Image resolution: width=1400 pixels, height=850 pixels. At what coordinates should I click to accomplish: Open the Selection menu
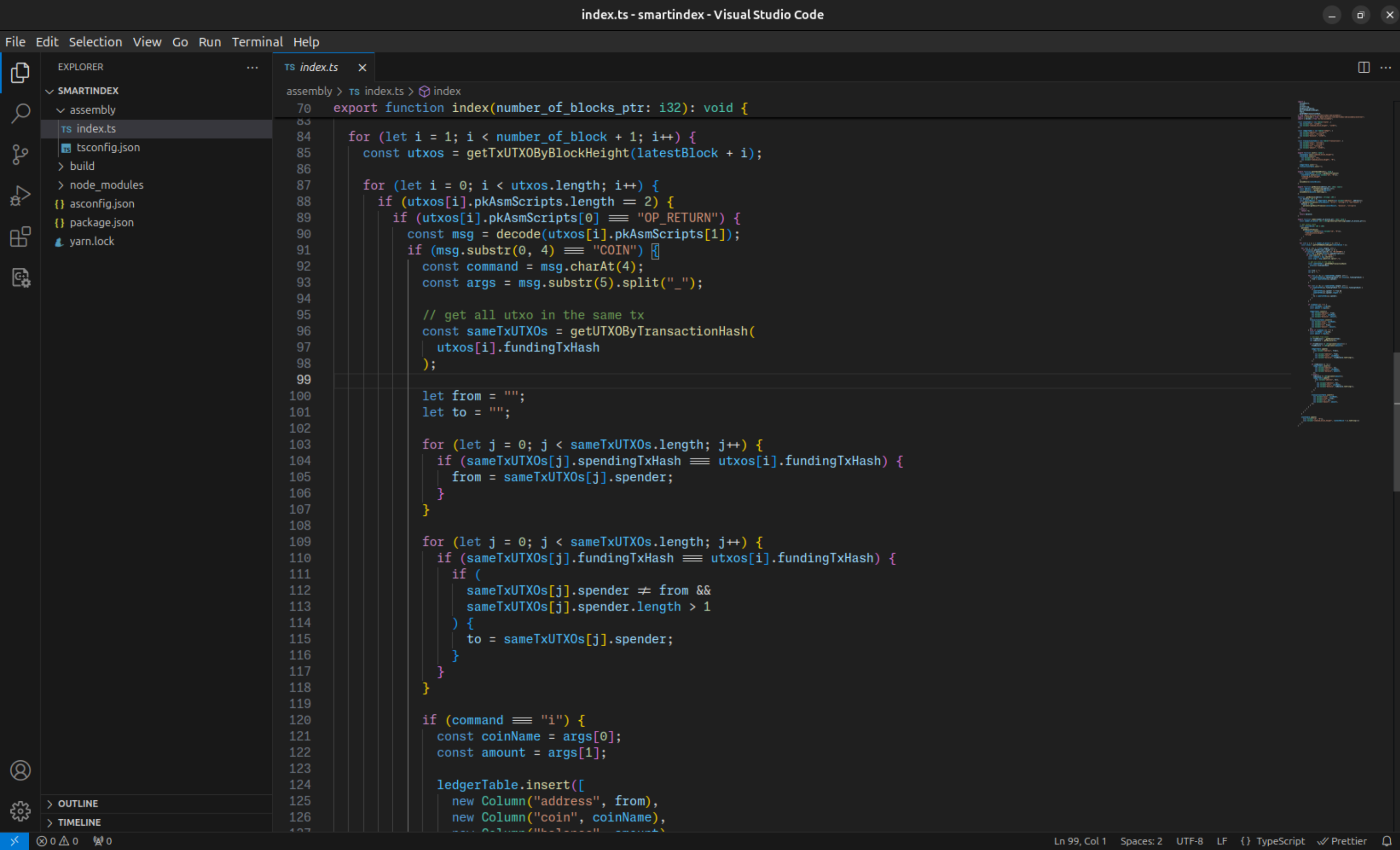tap(95, 41)
